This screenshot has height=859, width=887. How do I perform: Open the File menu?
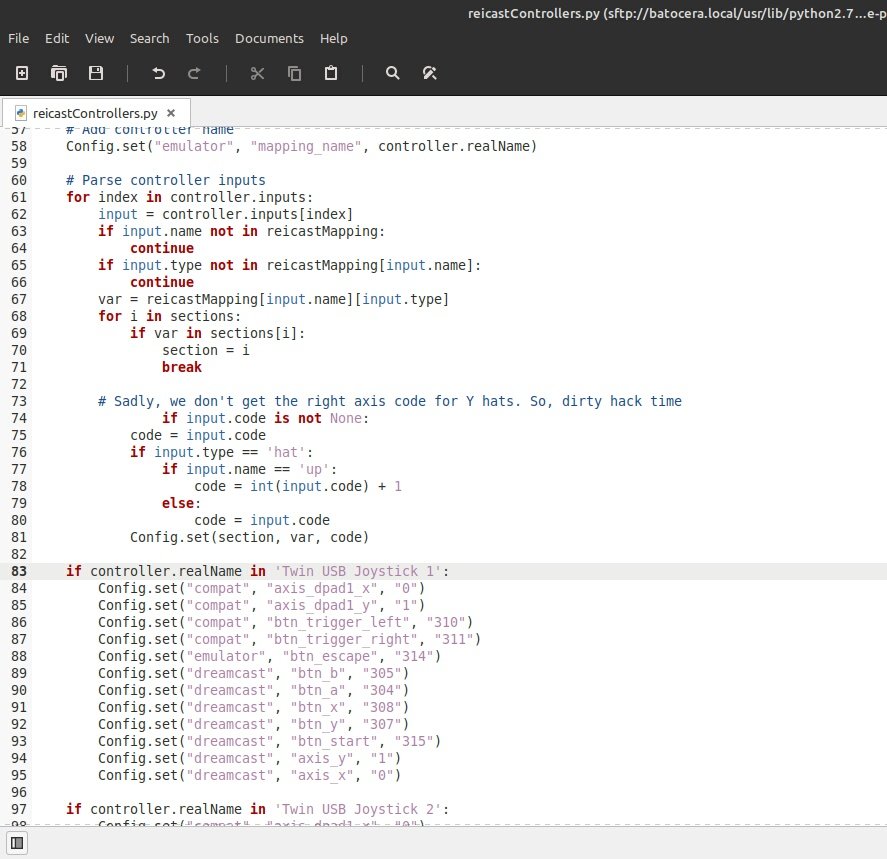[x=18, y=38]
